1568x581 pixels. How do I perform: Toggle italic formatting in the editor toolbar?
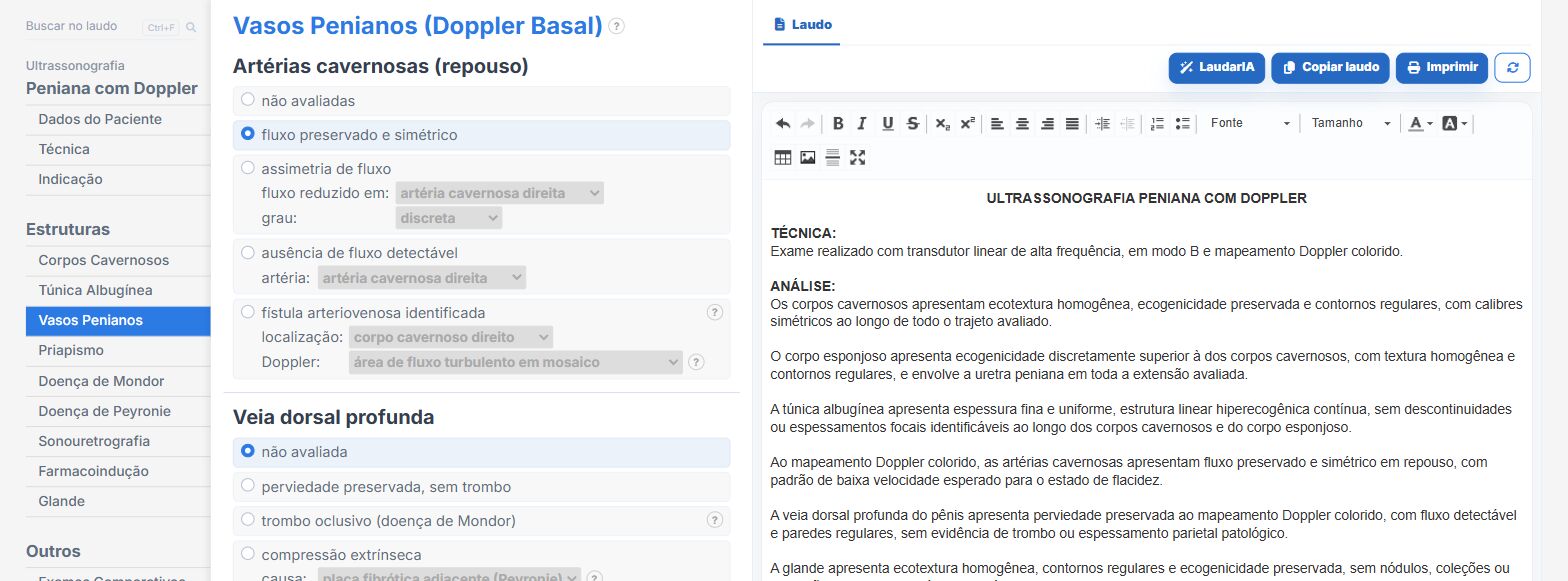pyautogui.click(x=862, y=124)
